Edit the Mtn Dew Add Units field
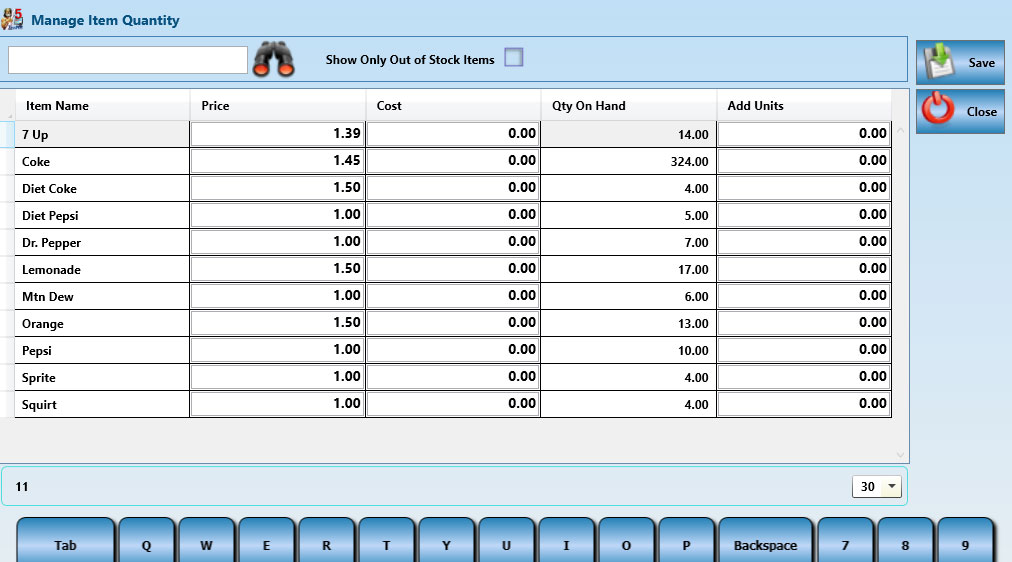Screen dimensions: 1012x562 tap(804, 296)
